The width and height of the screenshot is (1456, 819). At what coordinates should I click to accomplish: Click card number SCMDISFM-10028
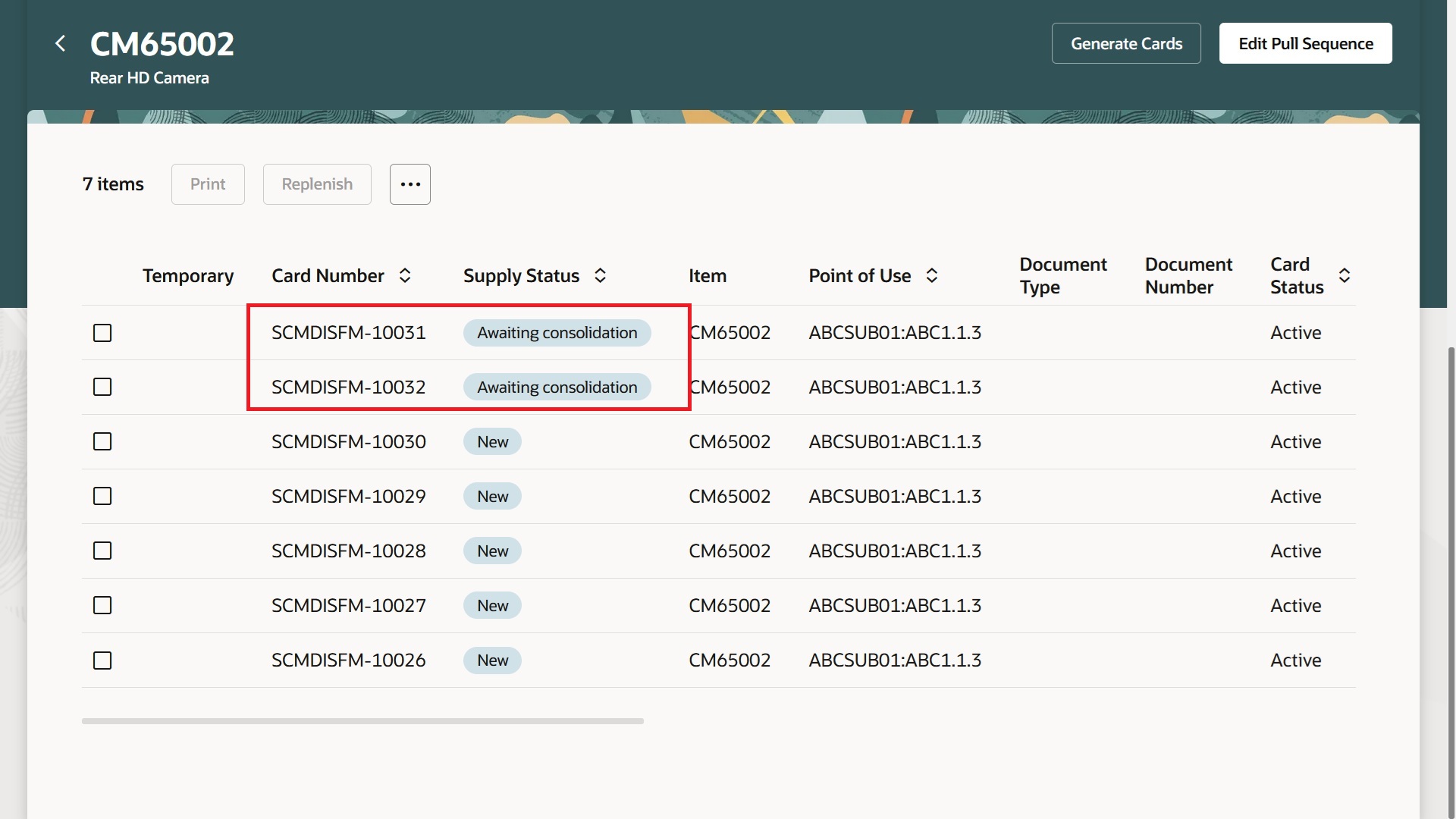(349, 551)
